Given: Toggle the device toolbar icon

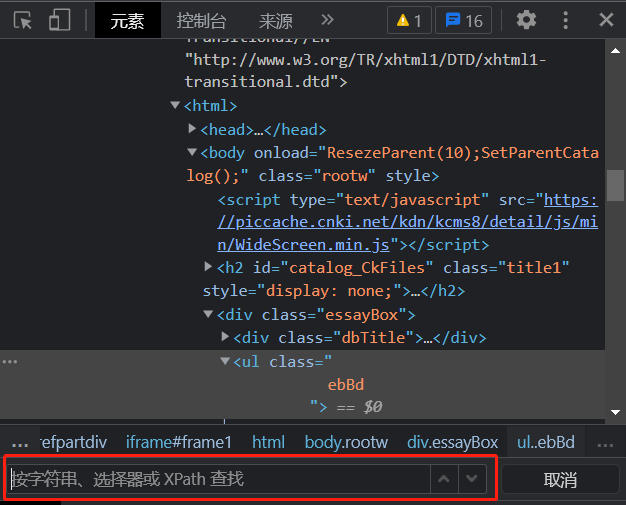Looking at the screenshot, I should [x=59, y=20].
